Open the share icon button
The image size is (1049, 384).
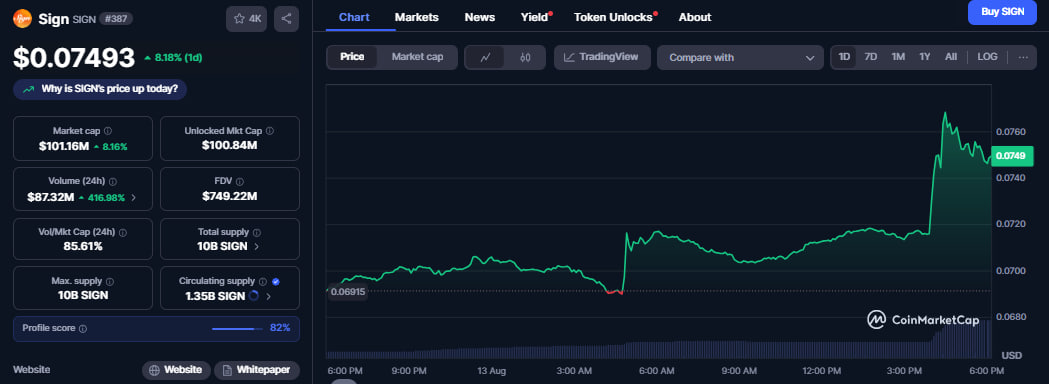[286, 19]
